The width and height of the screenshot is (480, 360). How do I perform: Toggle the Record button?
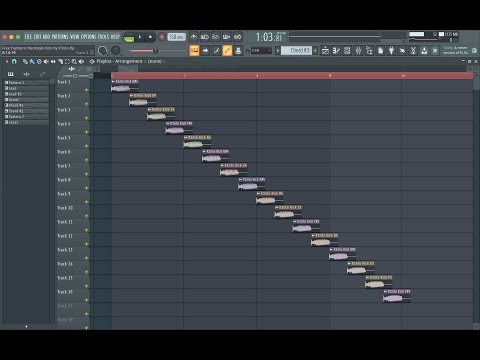pyautogui.click(x=162, y=37)
